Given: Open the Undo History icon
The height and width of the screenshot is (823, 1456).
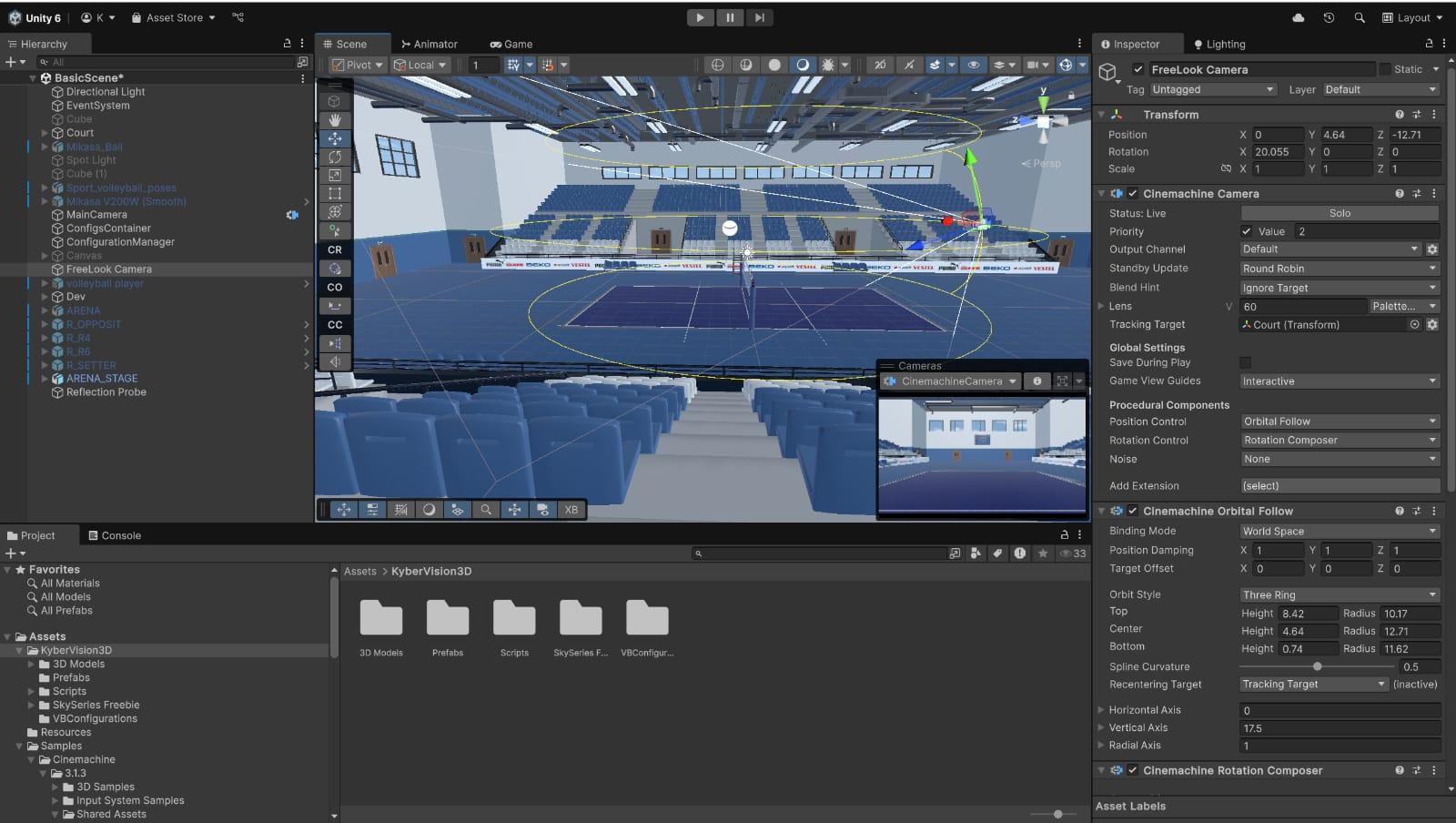Looking at the screenshot, I should (x=1329, y=17).
